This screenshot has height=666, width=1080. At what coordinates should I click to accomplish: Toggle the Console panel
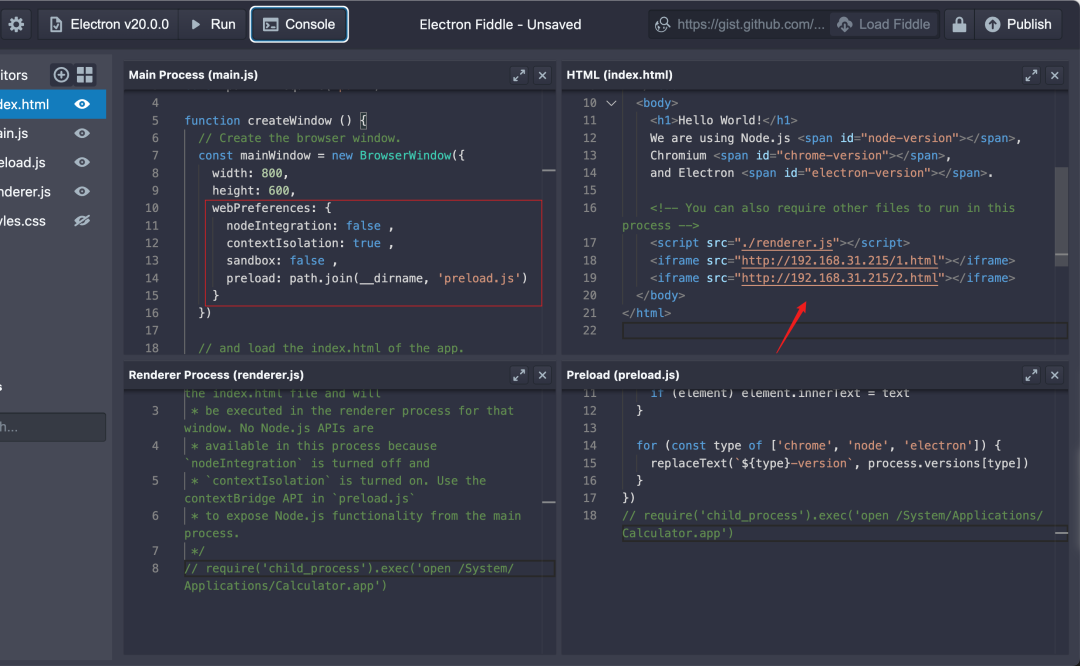tap(299, 25)
